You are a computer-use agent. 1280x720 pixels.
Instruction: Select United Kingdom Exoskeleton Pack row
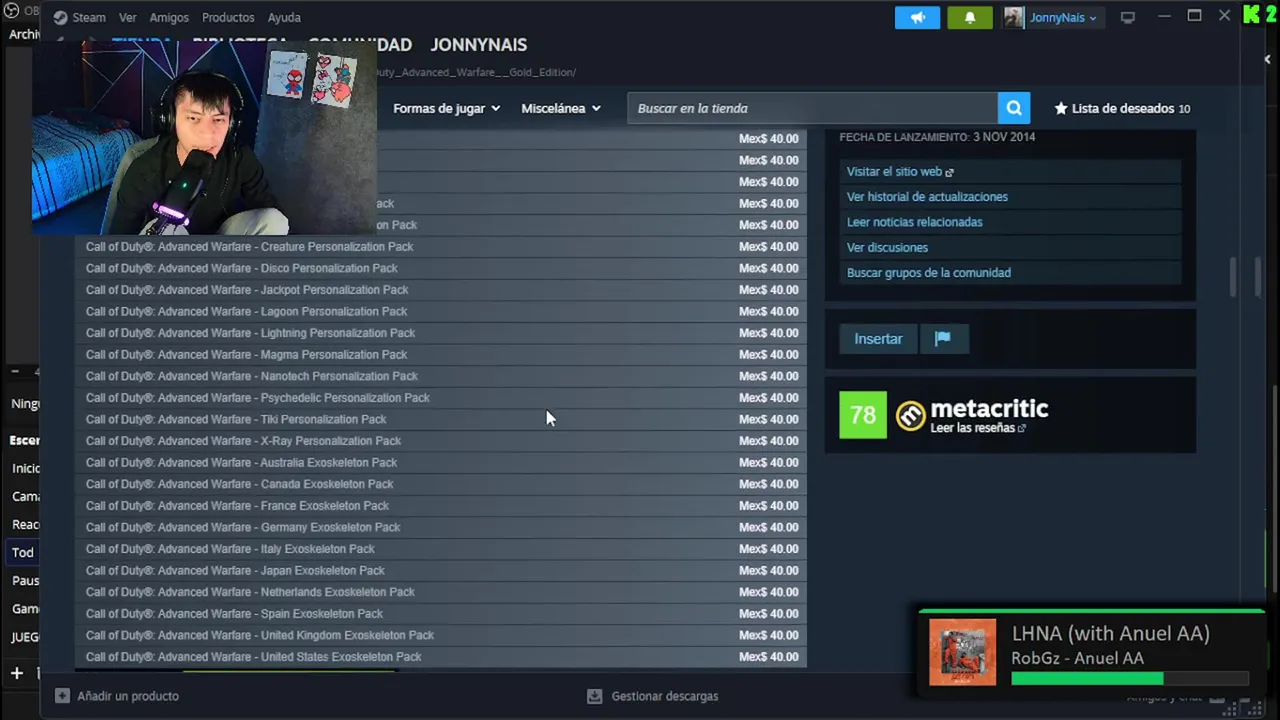(x=440, y=635)
